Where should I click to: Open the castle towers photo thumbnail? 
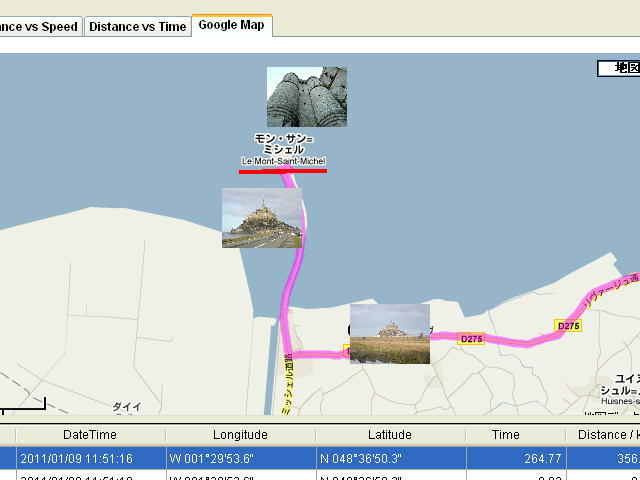click(306, 97)
